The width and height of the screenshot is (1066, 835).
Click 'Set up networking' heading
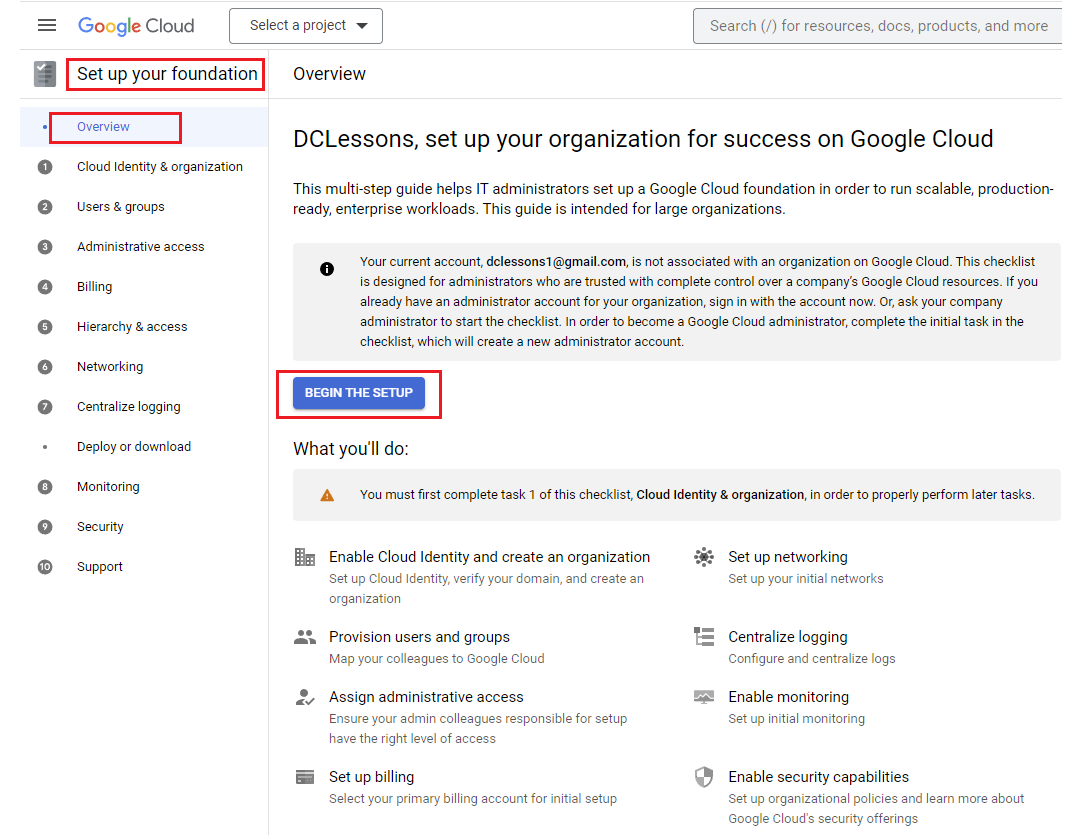click(x=788, y=558)
